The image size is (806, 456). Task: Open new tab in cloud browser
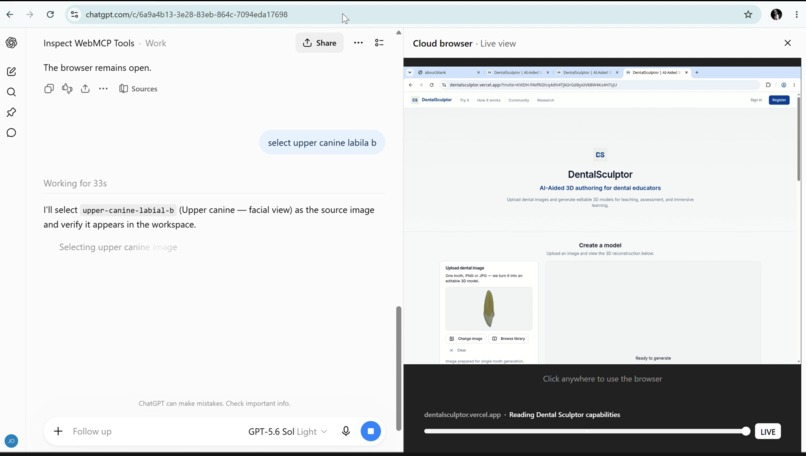pos(697,72)
